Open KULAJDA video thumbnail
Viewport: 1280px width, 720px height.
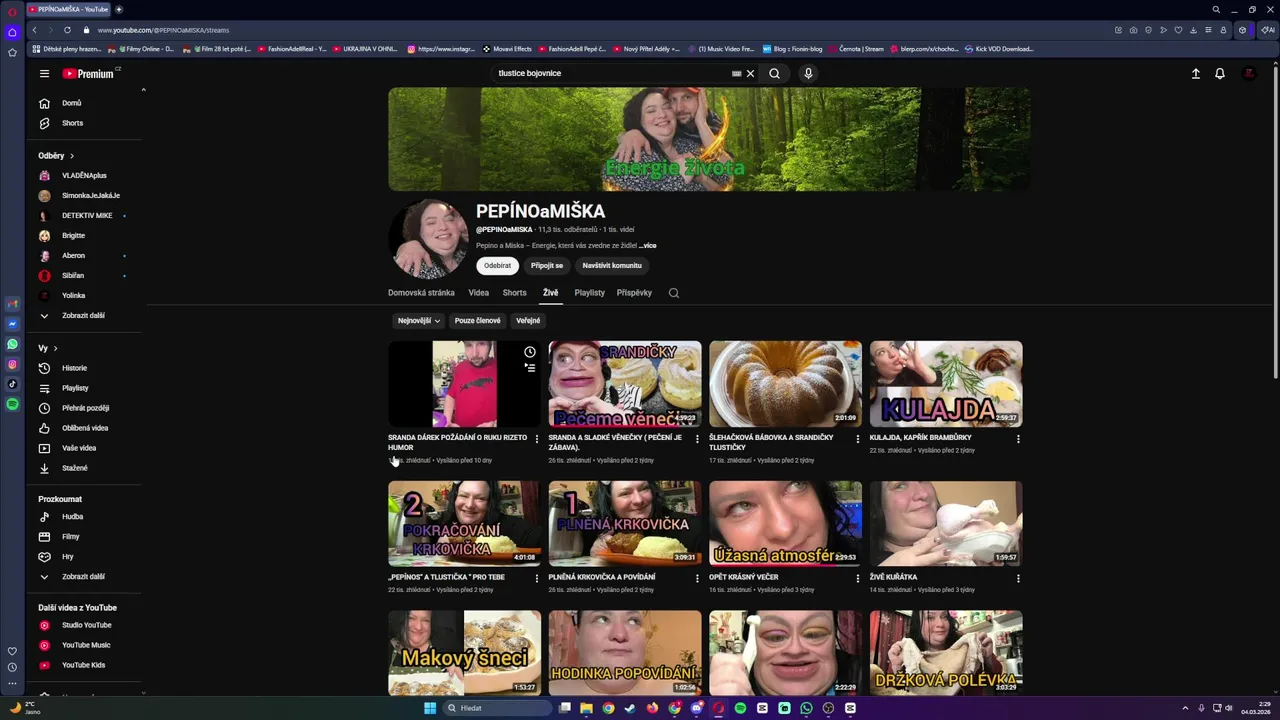(946, 384)
